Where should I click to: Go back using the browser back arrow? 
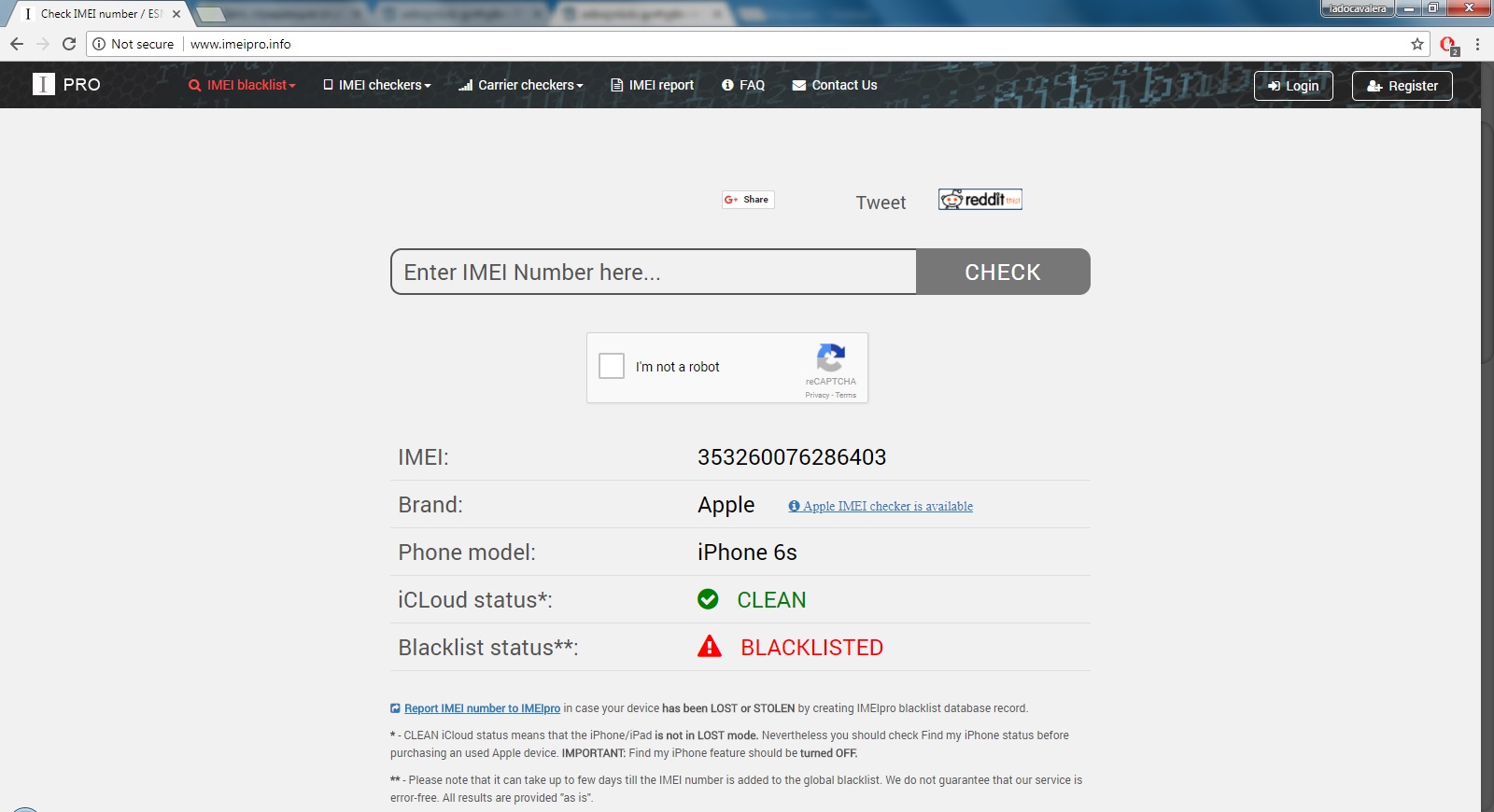[17, 44]
